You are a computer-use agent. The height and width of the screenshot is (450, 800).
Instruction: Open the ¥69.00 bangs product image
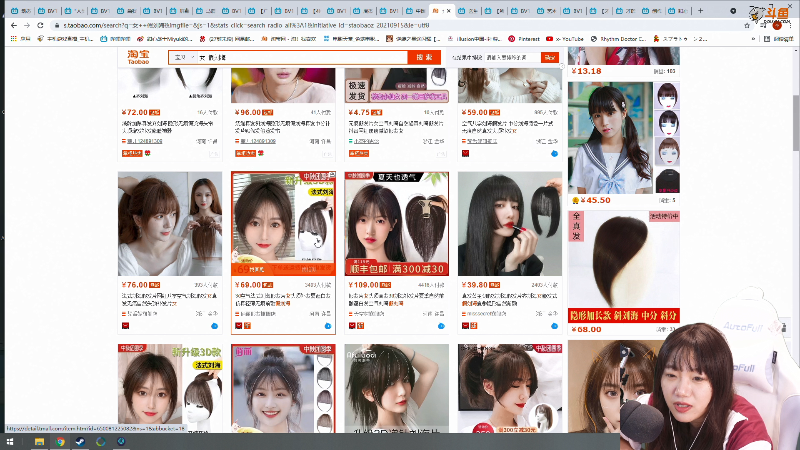(283, 223)
